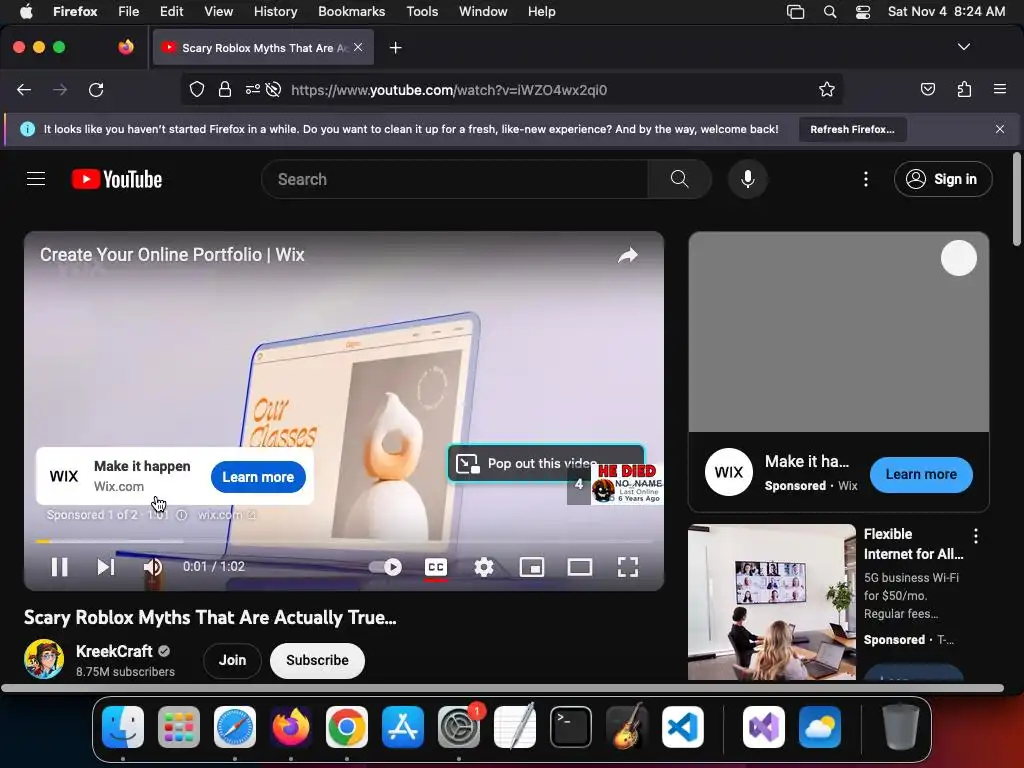Focus the YouTube Search field
1024x768 pixels.
tap(455, 179)
